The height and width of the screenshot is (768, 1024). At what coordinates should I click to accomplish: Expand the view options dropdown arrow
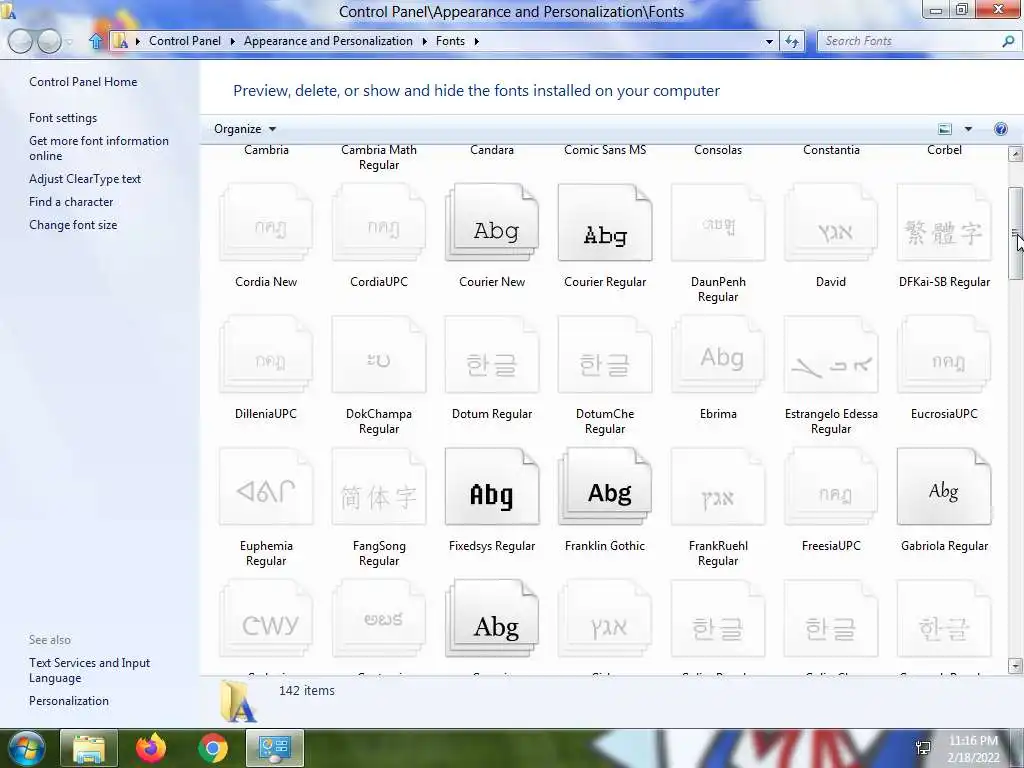click(x=968, y=129)
